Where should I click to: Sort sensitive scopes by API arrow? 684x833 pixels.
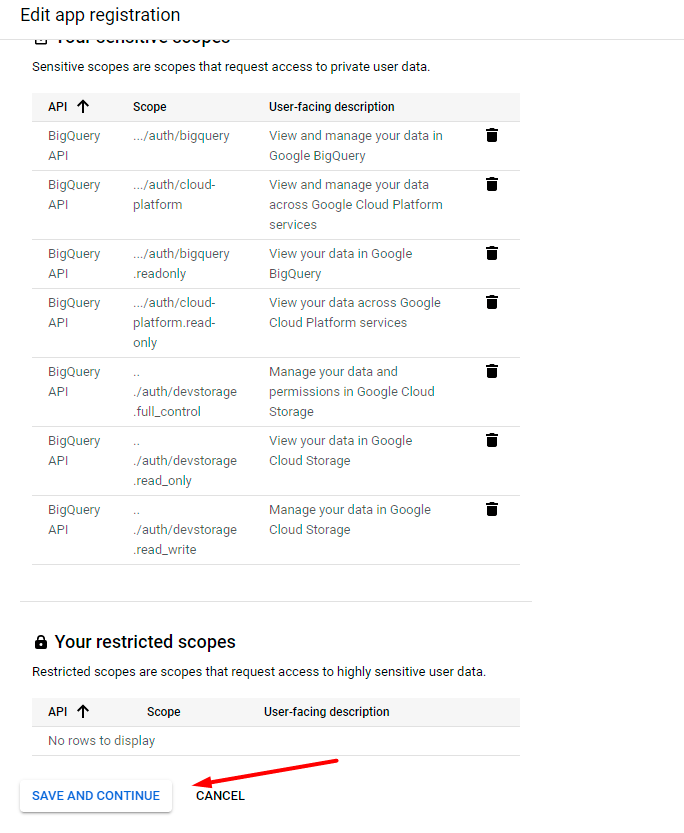[x=83, y=107]
